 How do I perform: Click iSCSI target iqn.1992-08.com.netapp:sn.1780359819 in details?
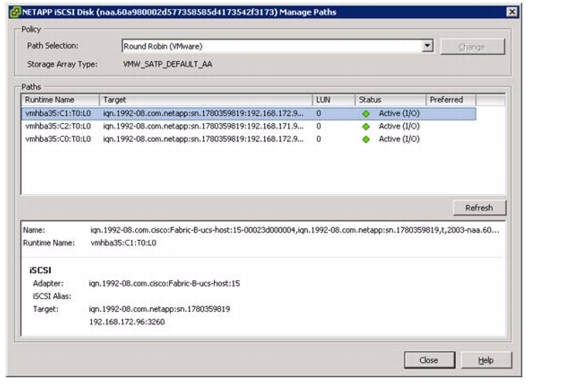pos(159,309)
